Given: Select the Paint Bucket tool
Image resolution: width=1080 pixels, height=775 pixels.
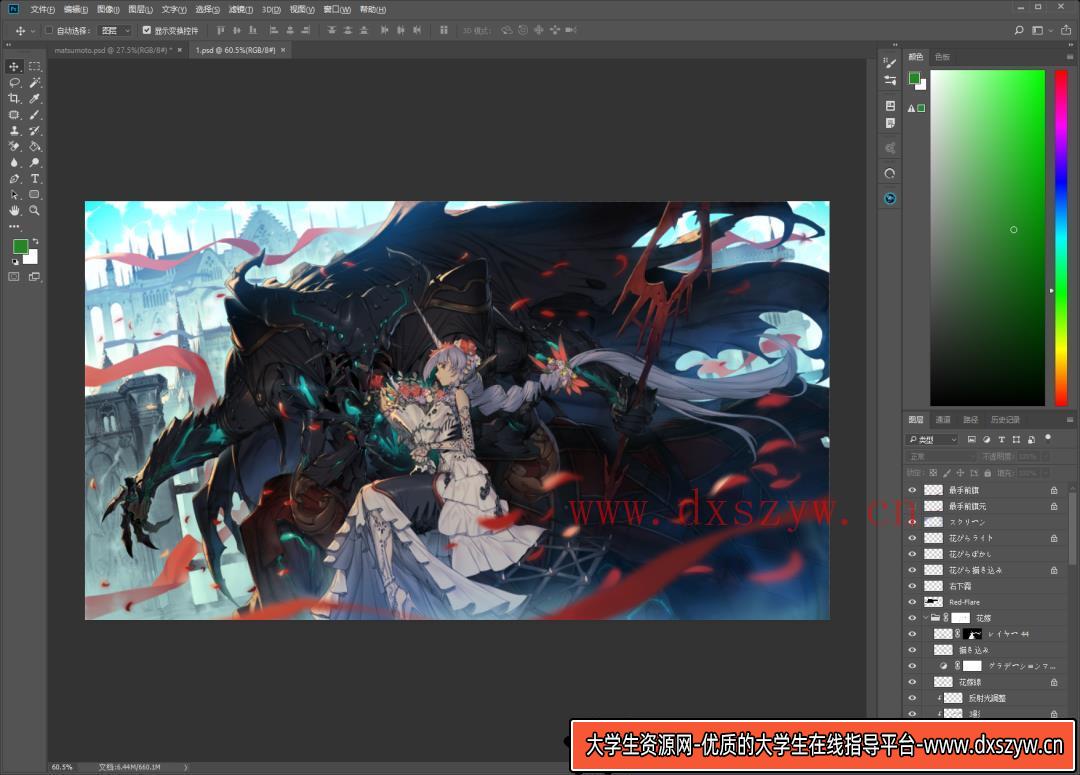Looking at the screenshot, I should (34, 146).
